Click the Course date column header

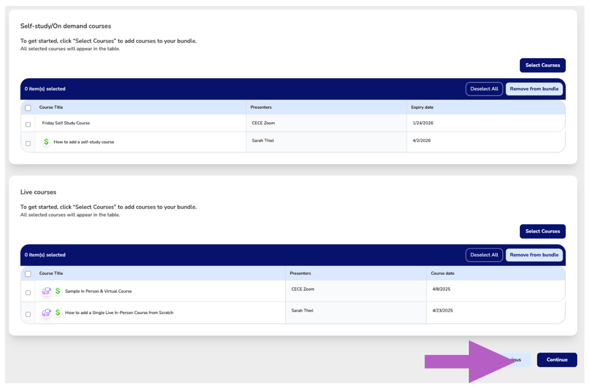point(443,273)
